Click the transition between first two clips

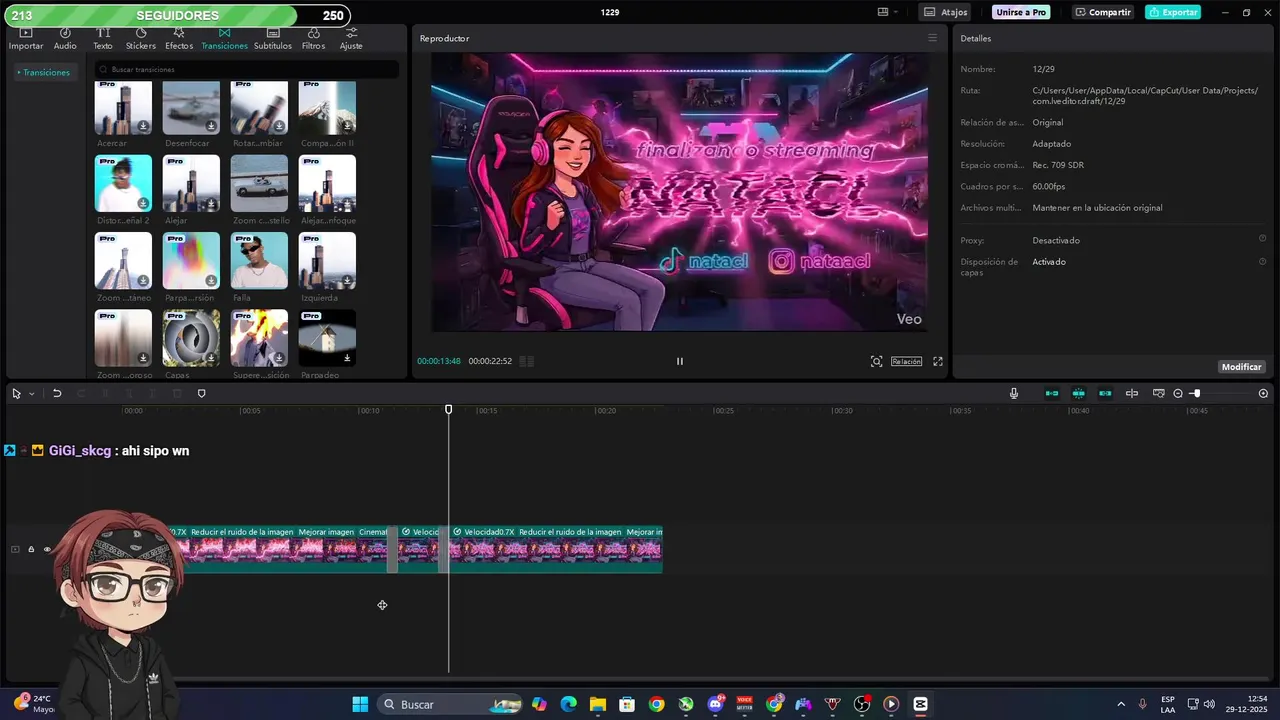point(393,549)
